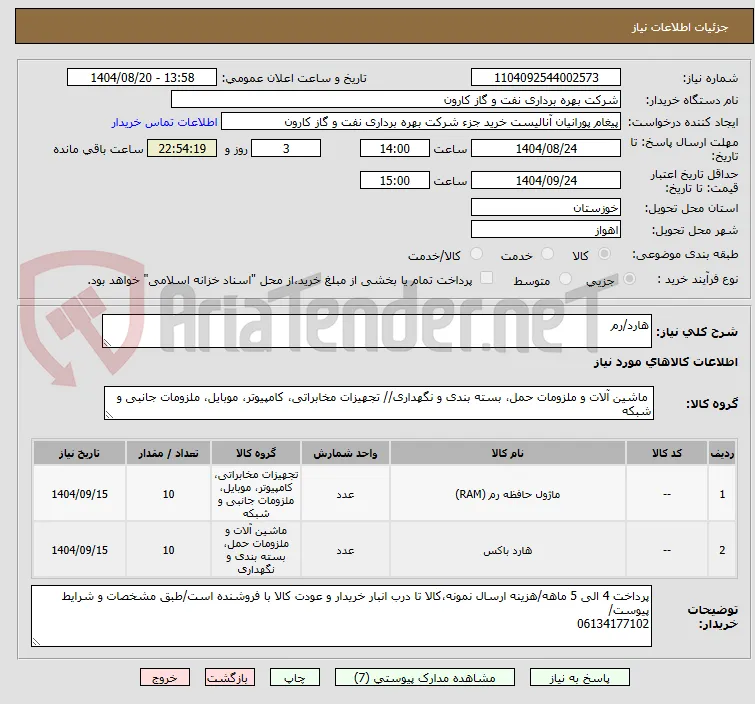Click the تاریخ و ساعت اعلان عمومی field
The height and width of the screenshot is (704, 755).
click(x=142, y=78)
